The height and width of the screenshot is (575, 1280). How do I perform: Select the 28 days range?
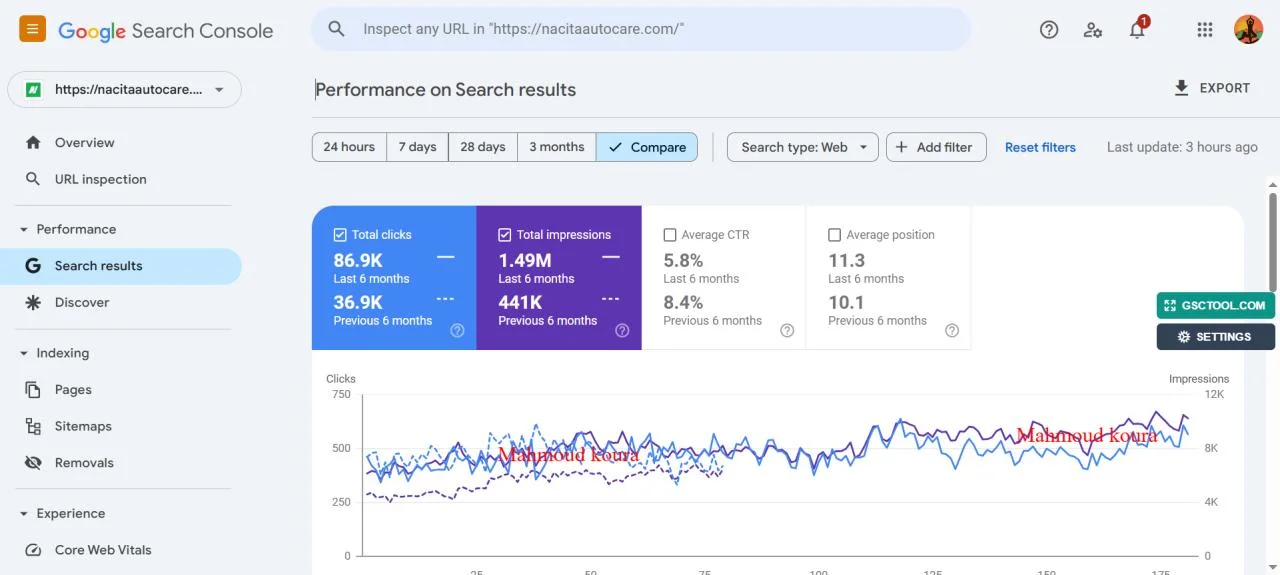tap(483, 147)
